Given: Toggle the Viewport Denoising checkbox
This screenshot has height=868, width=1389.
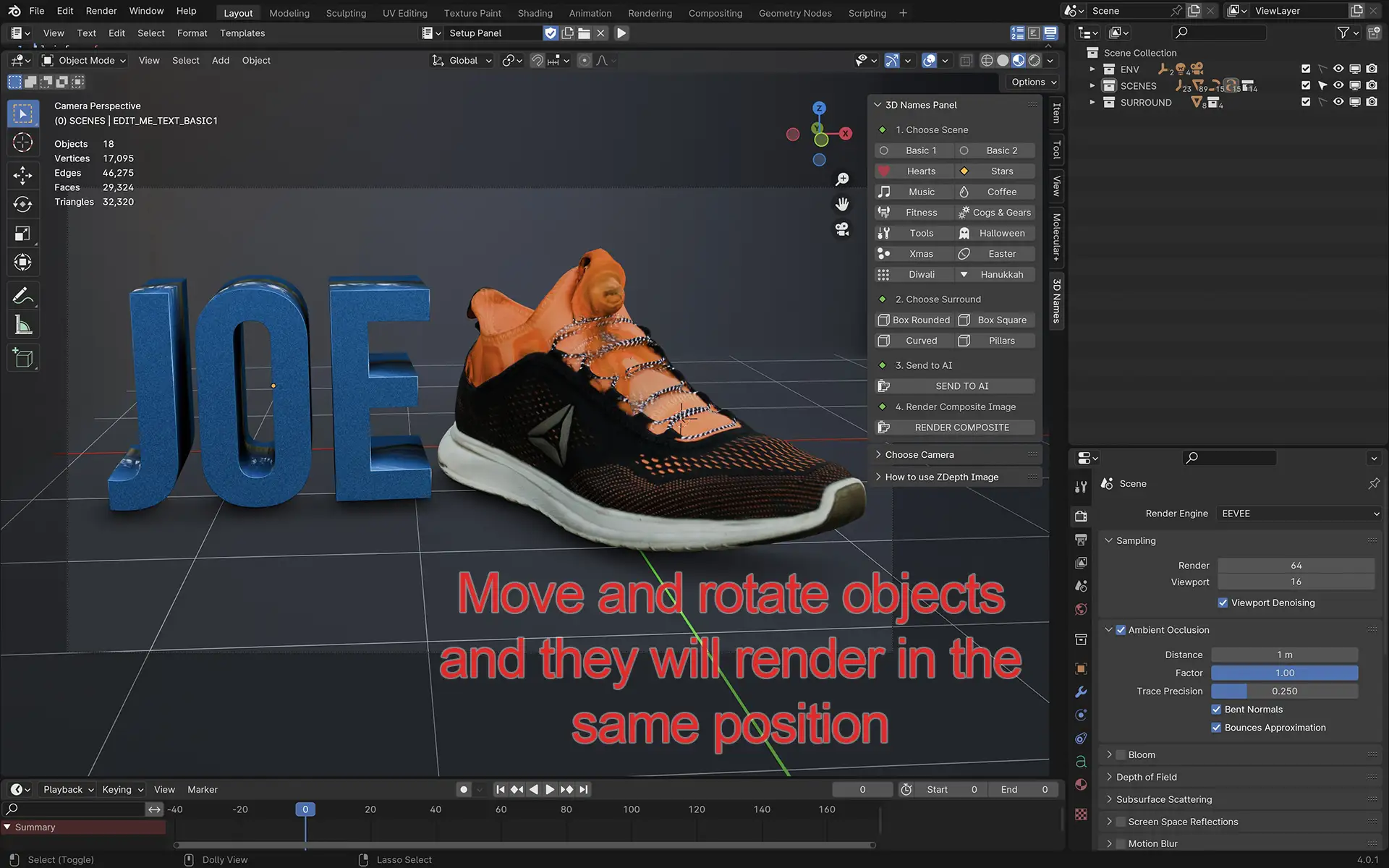Looking at the screenshot, I should [x=1223, y=603].
